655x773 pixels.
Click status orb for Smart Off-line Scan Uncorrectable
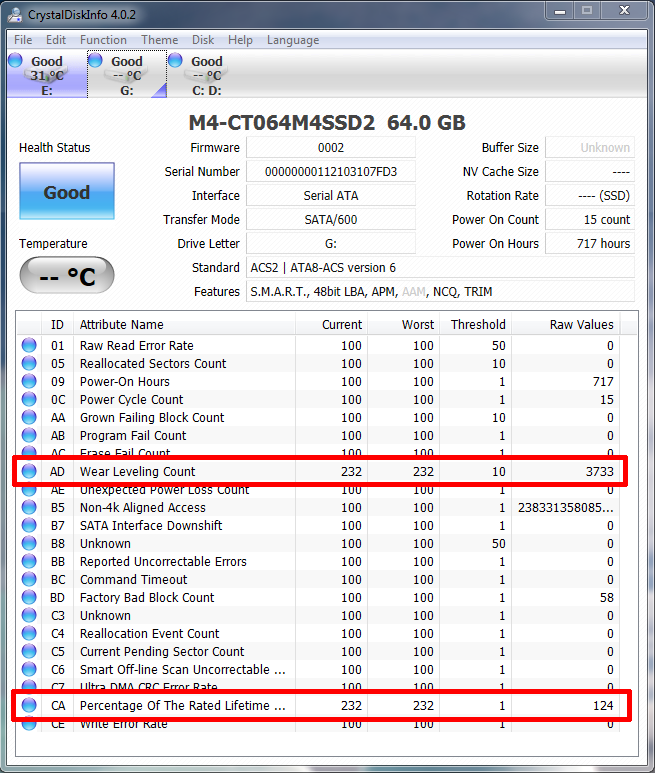pos(29,669)
